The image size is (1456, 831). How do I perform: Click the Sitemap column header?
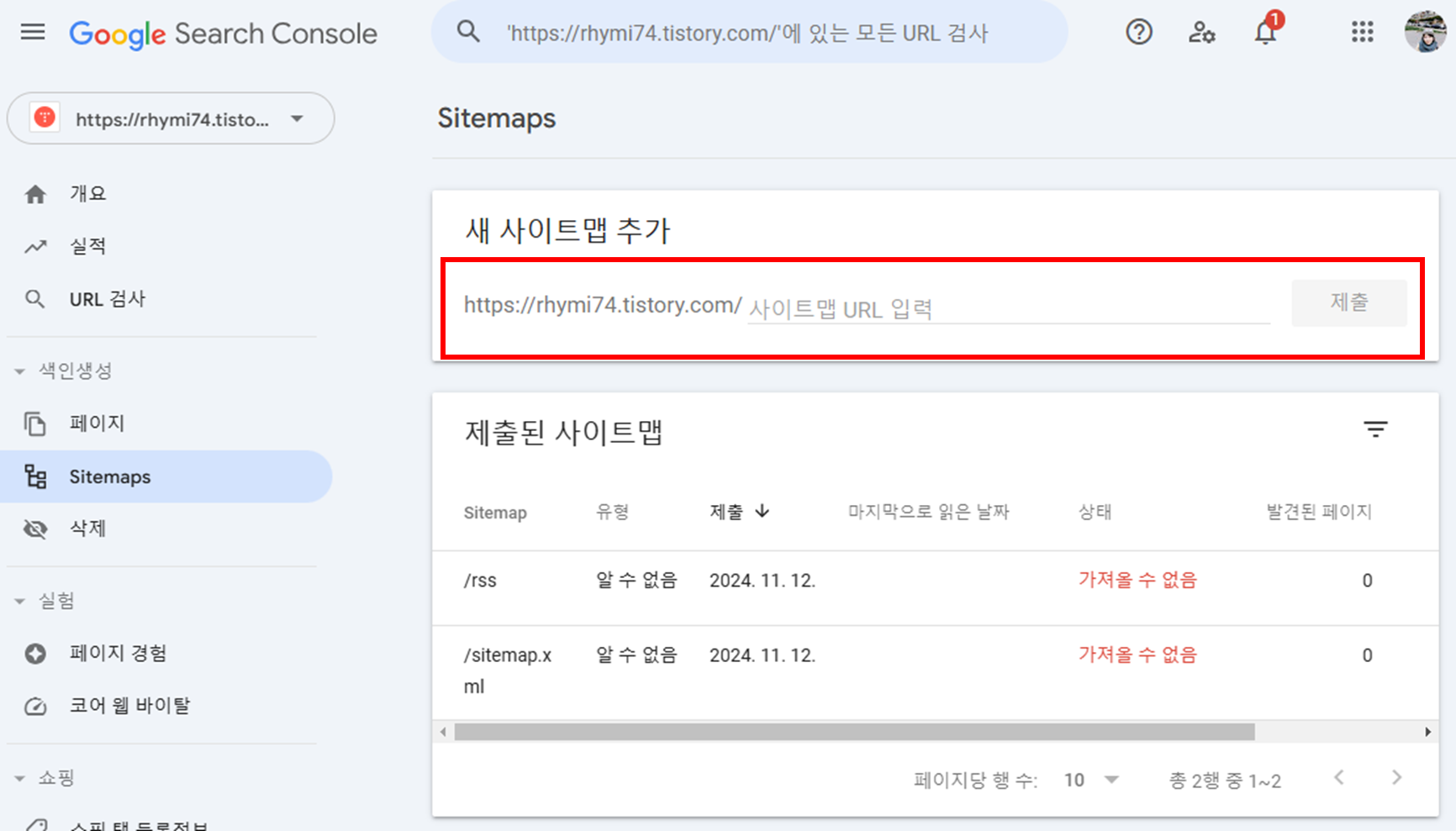pyautogui.click(x=495, y=513)
